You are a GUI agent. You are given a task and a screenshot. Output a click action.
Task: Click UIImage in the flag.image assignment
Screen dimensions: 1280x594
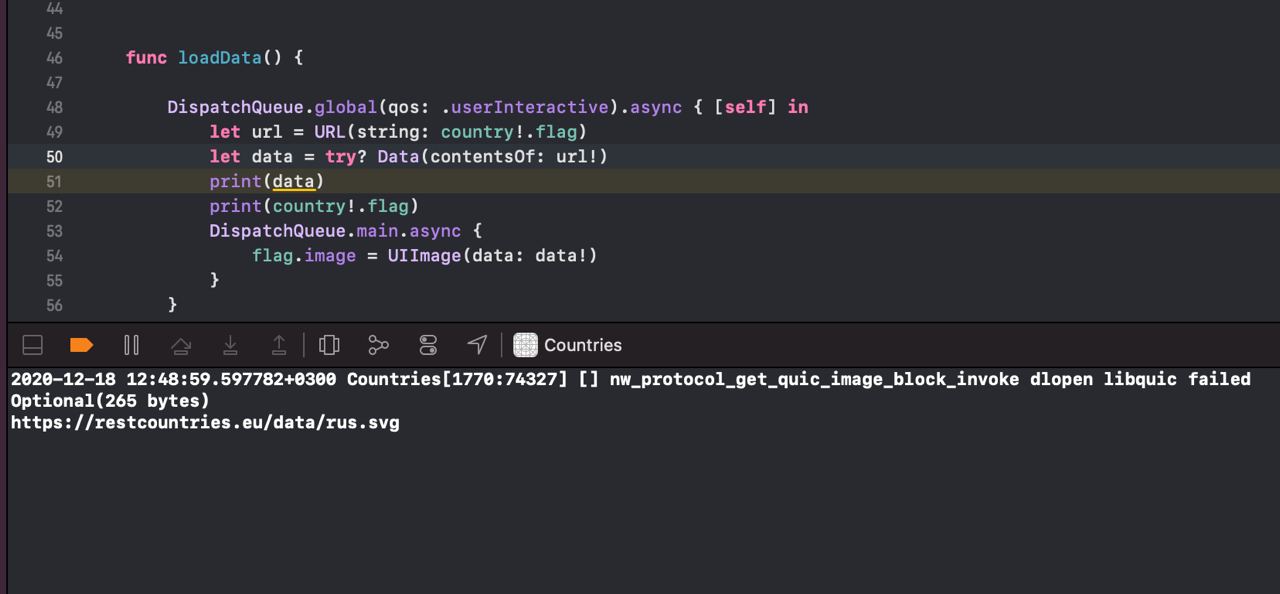tap(424, 255)
